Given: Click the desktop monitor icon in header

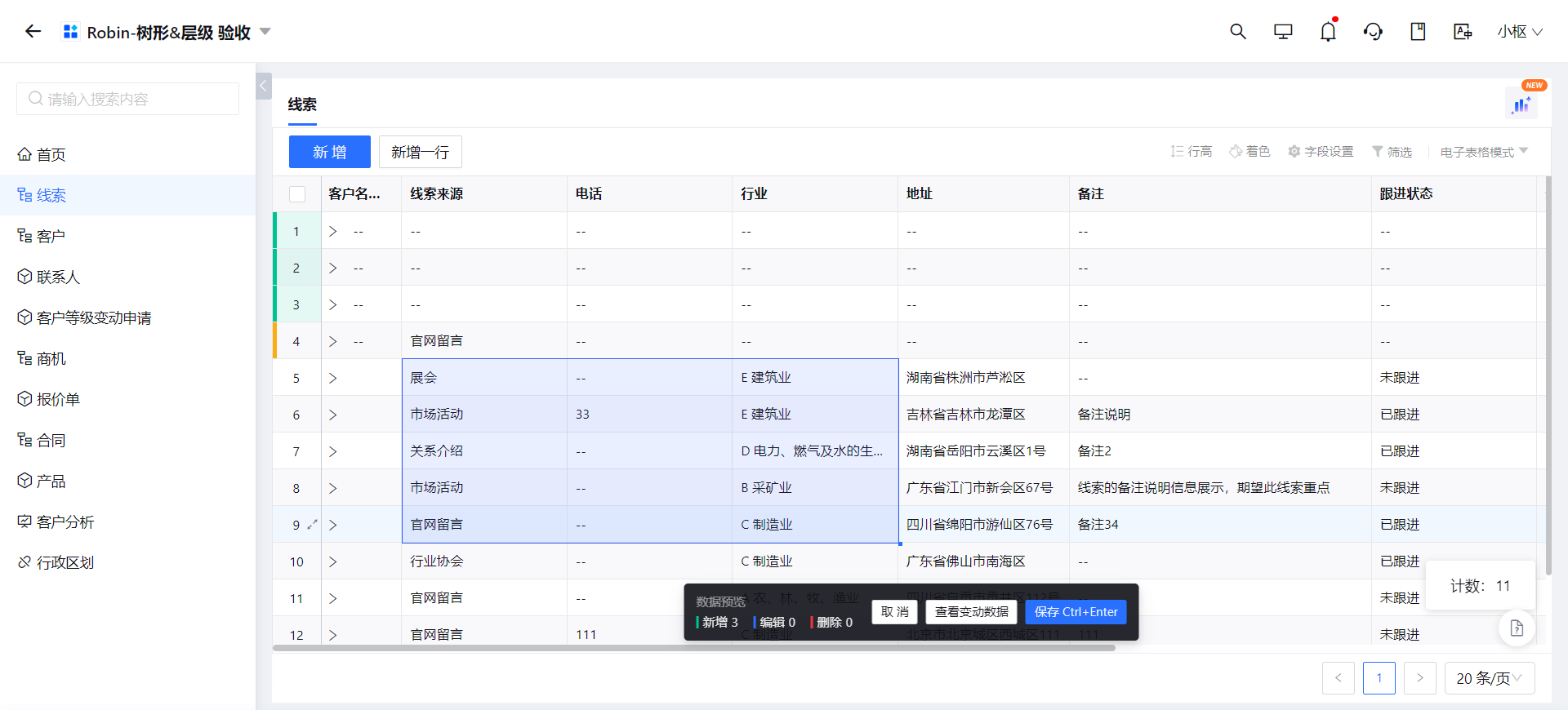Looking at the screenshot, I should click(x=1283, y=31).
